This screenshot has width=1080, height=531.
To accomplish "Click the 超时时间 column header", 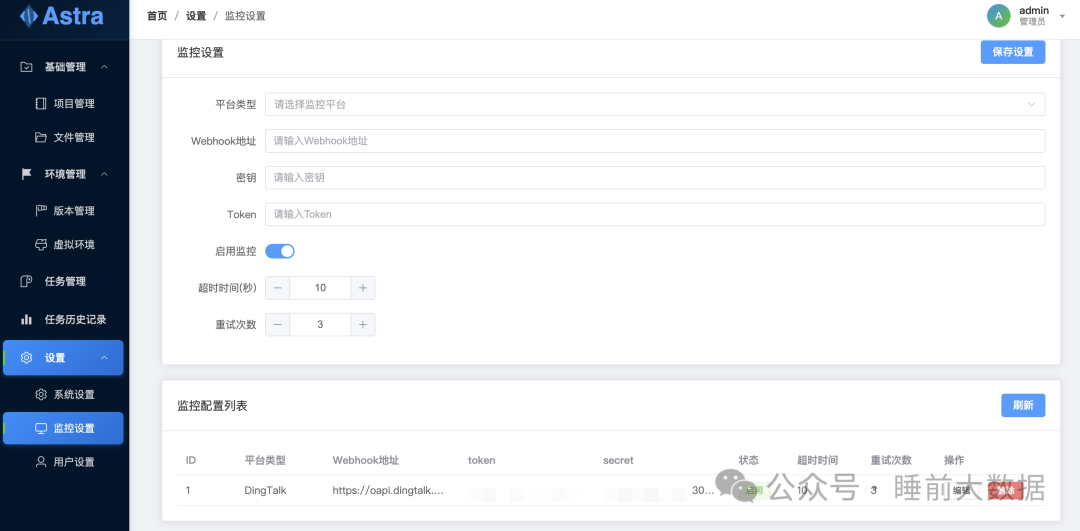I will pyautogui.click(x=818, y=460).
